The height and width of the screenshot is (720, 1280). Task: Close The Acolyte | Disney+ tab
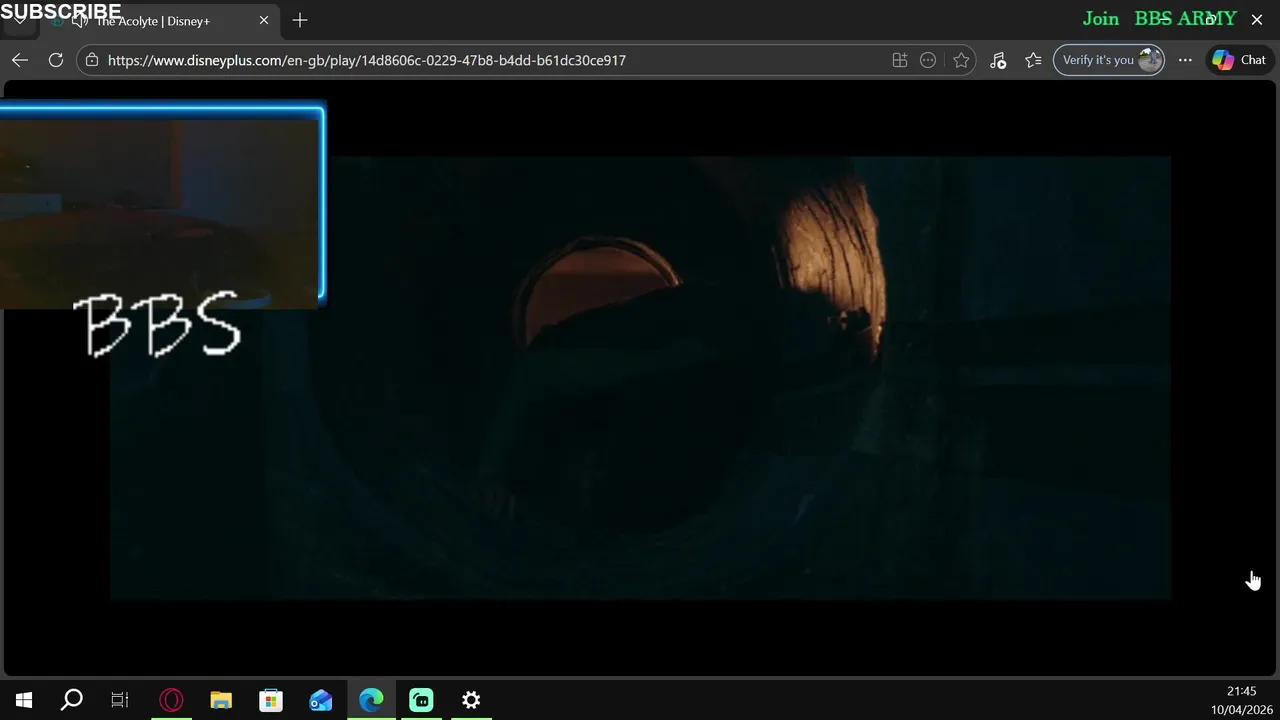pos(264,20)
